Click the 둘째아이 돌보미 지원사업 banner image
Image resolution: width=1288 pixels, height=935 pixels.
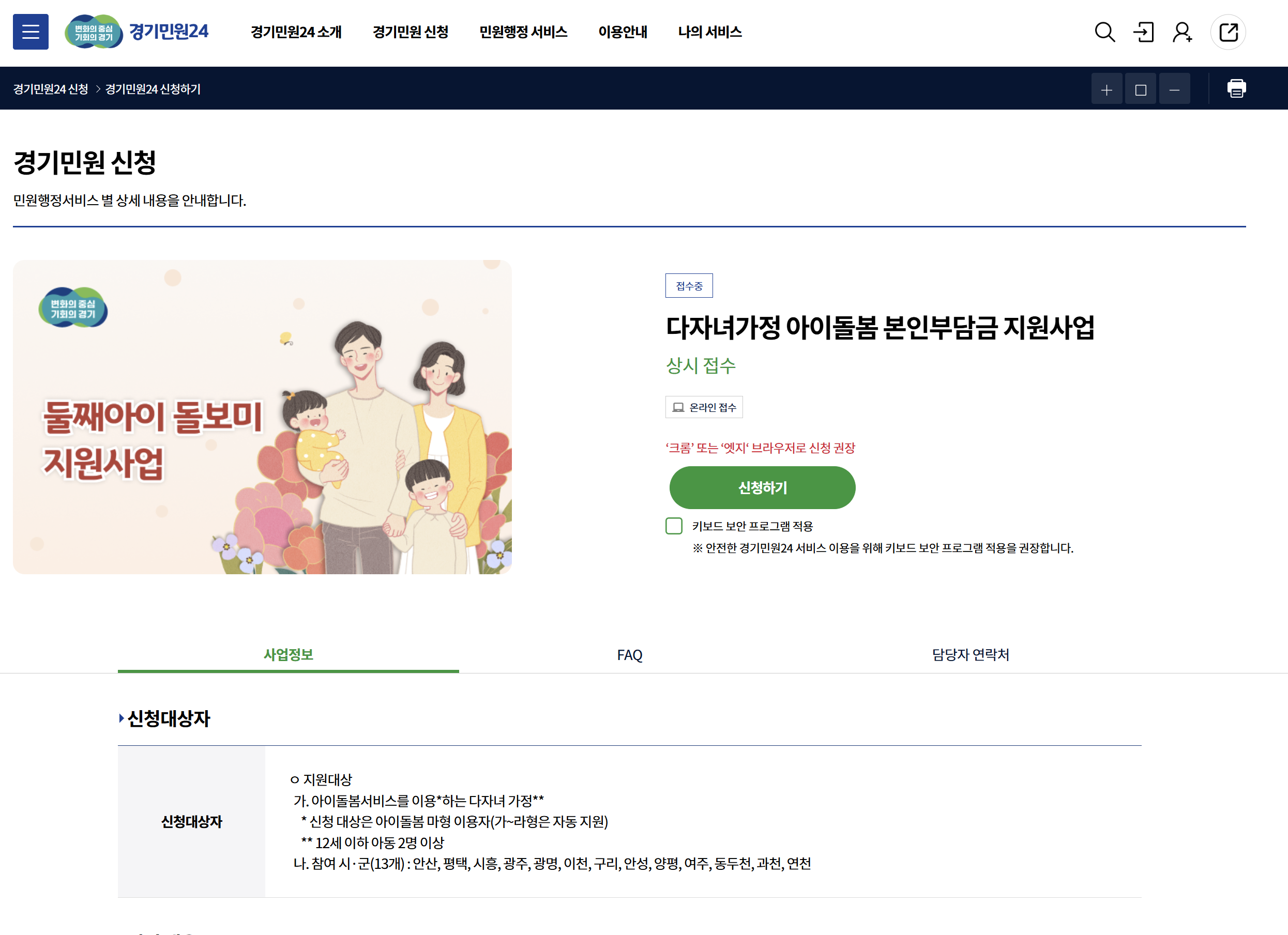click(262, 417)
